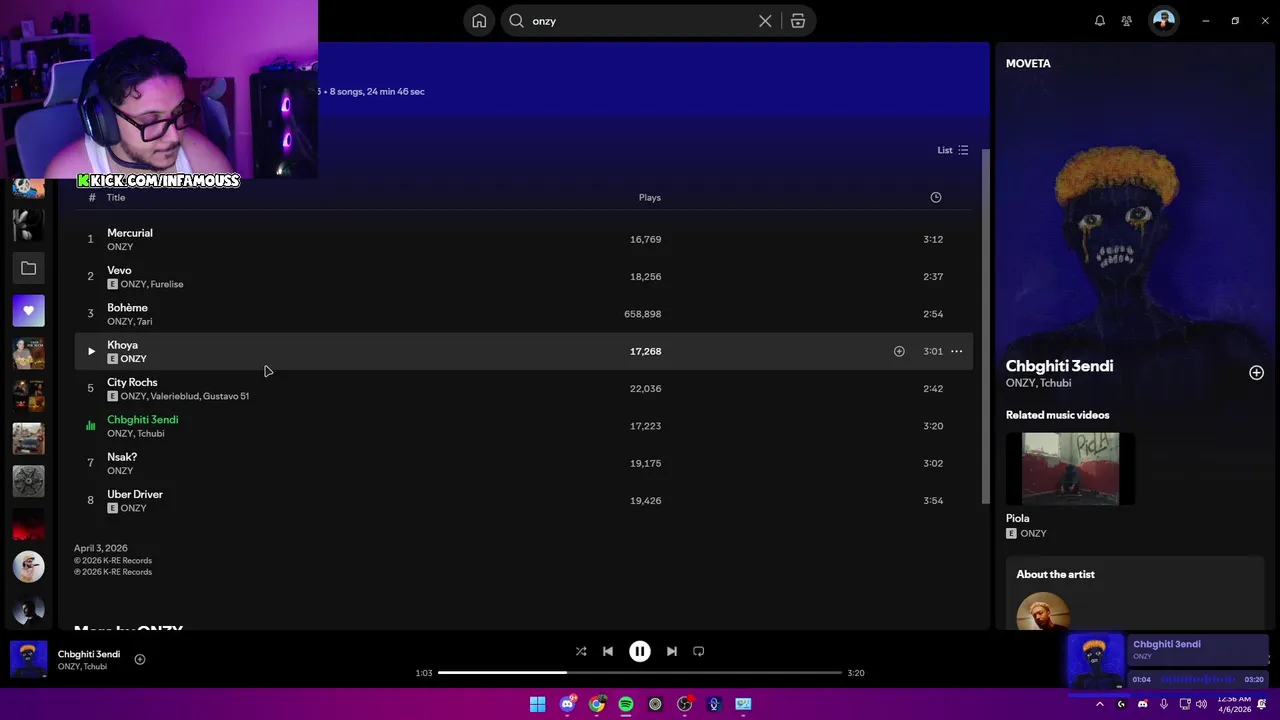Open Spotify from the taskbar
1280x720 pixels.
(x=626, y=704)
